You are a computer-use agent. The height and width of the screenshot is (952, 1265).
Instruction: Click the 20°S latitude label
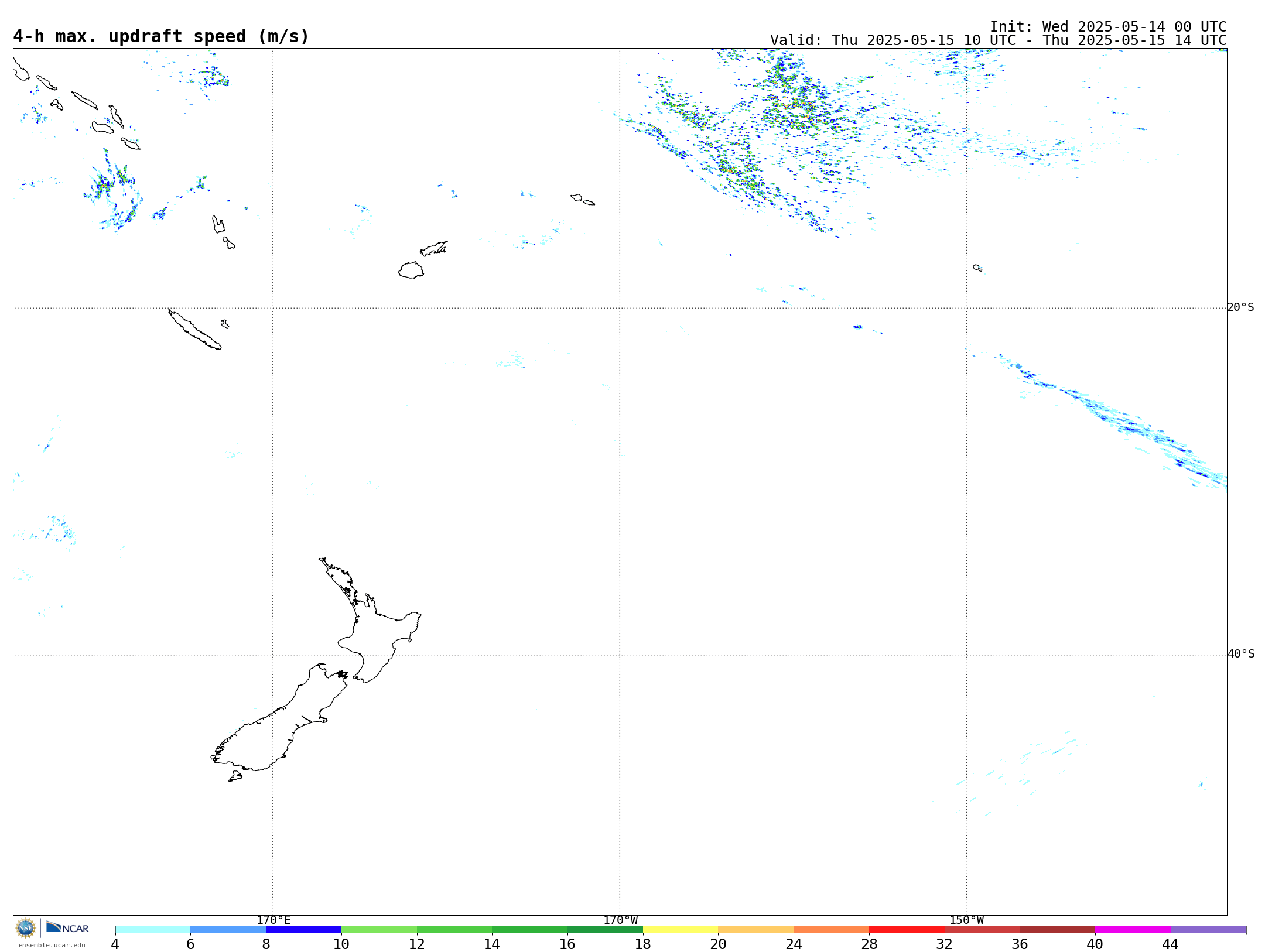[x=1240, y=307]
